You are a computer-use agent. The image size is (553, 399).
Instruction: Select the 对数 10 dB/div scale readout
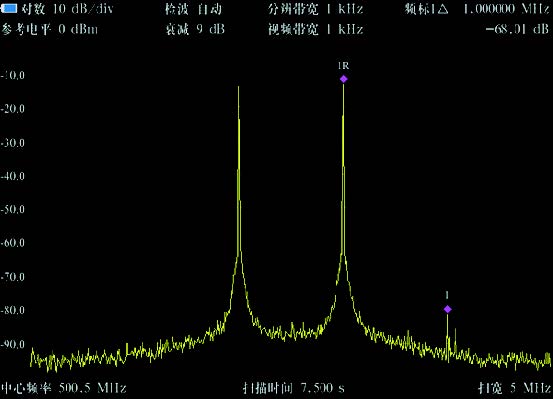pyautogui.click(x=67, y=9)
